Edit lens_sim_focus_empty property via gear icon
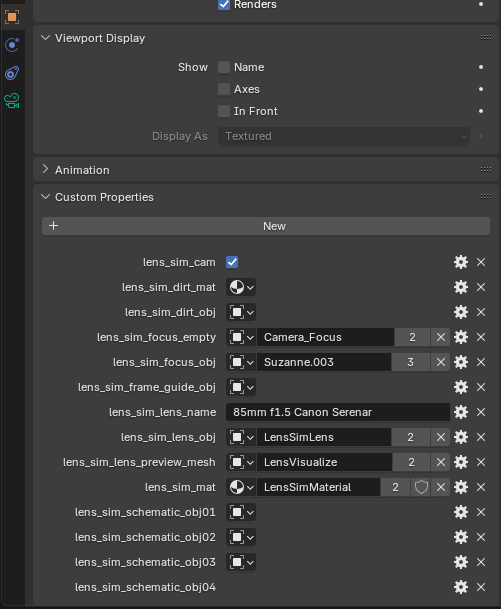The image size is (501, 609). click(461, 337)
